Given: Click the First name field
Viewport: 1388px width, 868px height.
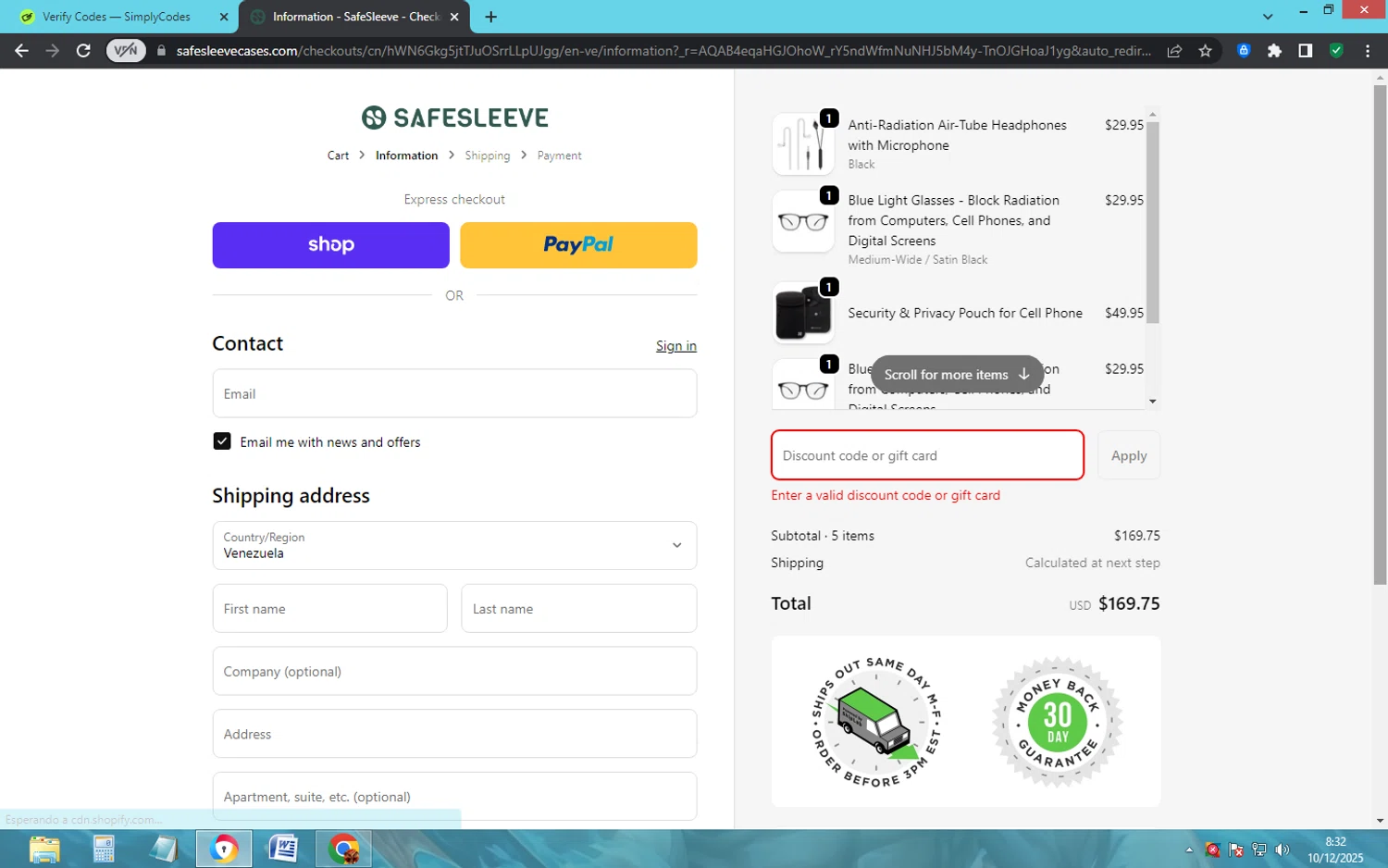Looking at the screenshot, I should click(329, 608).
